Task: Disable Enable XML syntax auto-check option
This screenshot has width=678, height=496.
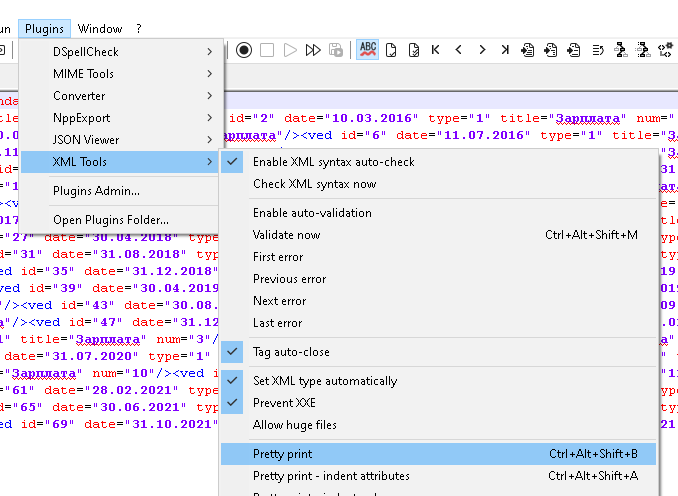Action: click(333, 162)
